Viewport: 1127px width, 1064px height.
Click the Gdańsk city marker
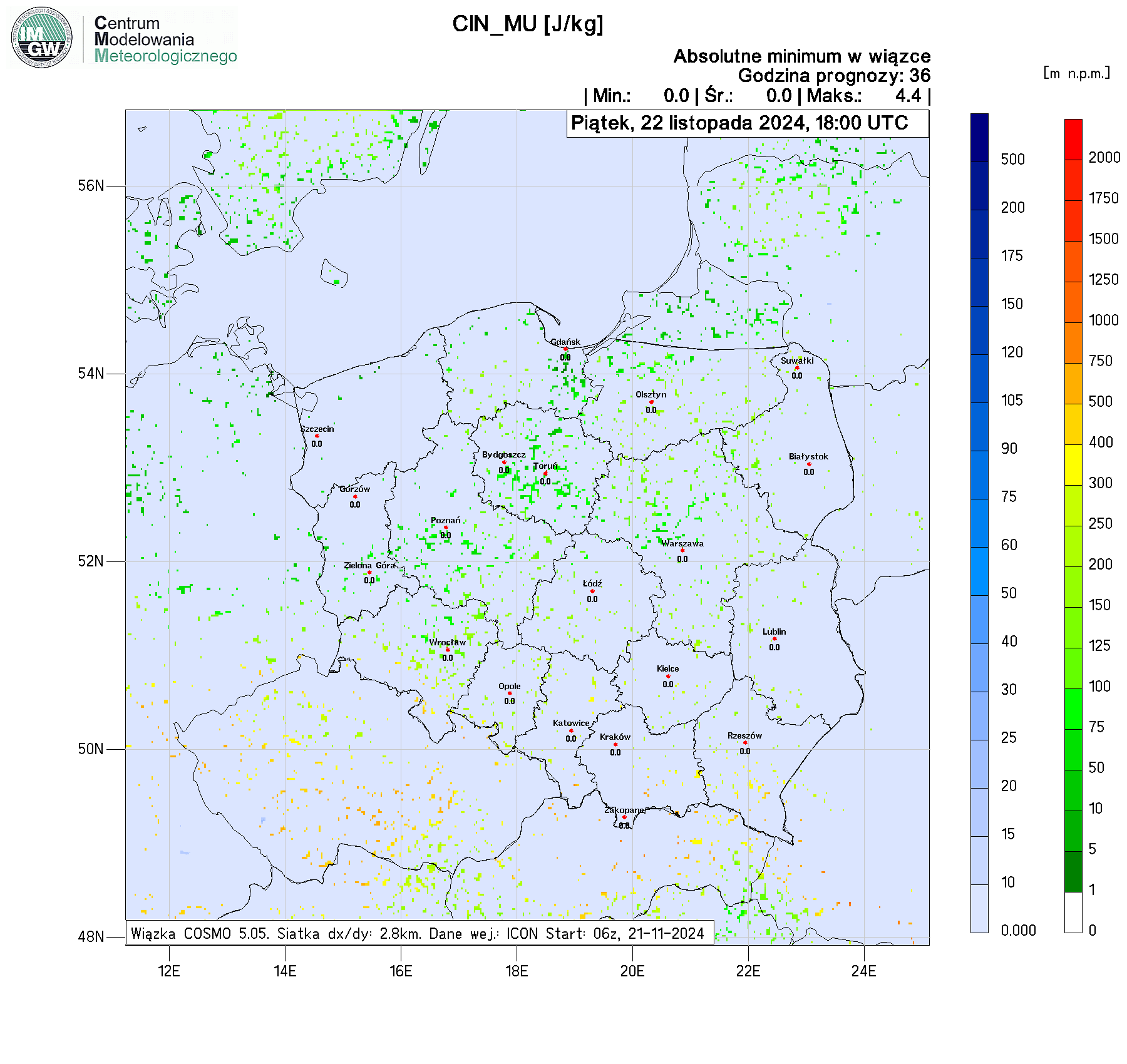565,349
